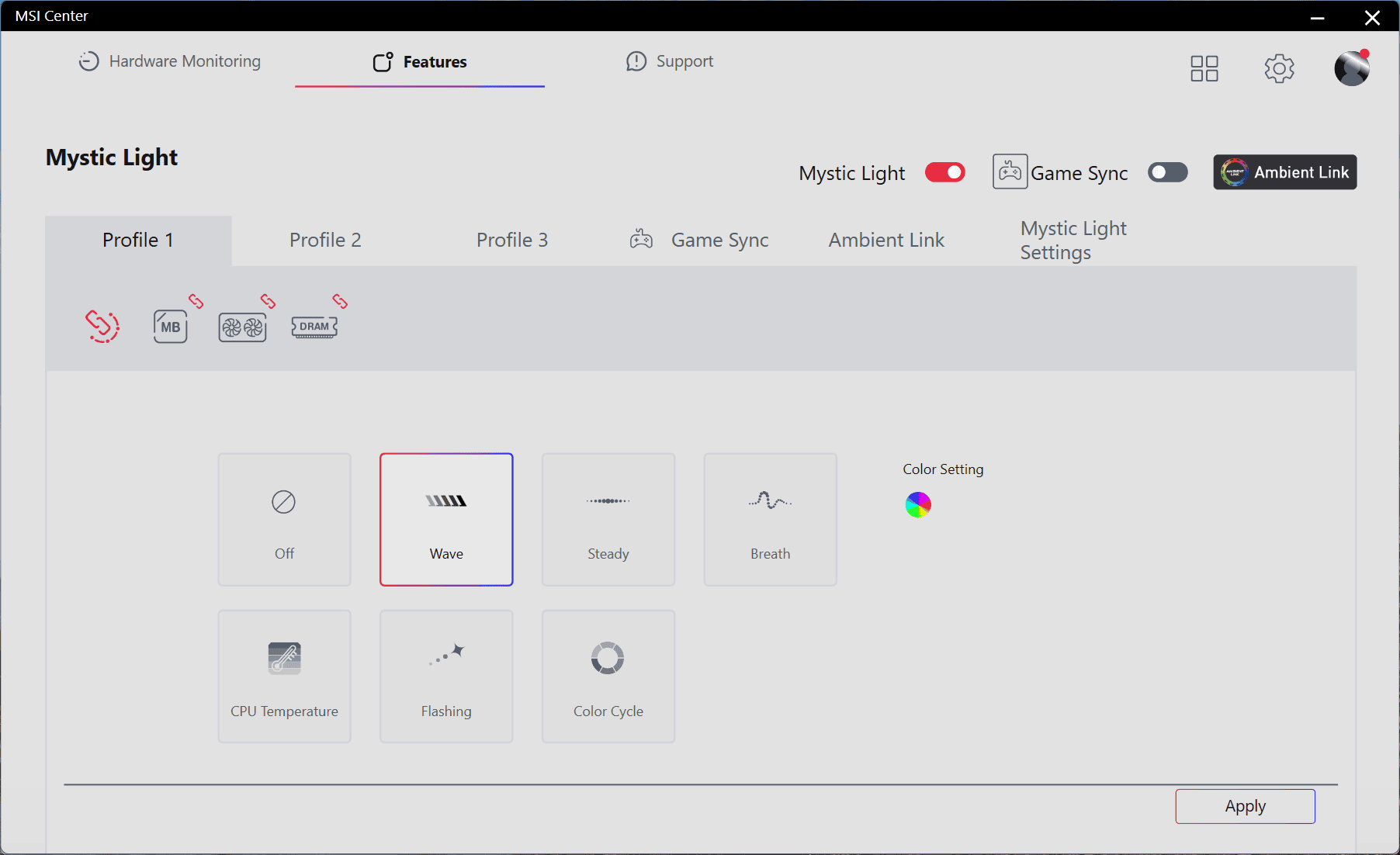Select the MB motherboard device icon
This screenshot has height=855, width=1400.
coord(170,327)
